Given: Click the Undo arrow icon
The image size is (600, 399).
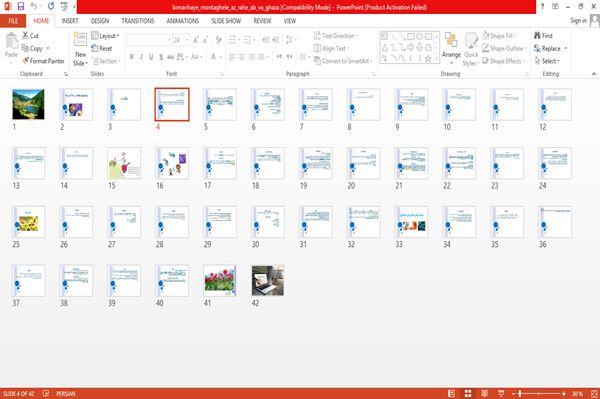Looking at the screenshot, I should click(x=34, y=6).
